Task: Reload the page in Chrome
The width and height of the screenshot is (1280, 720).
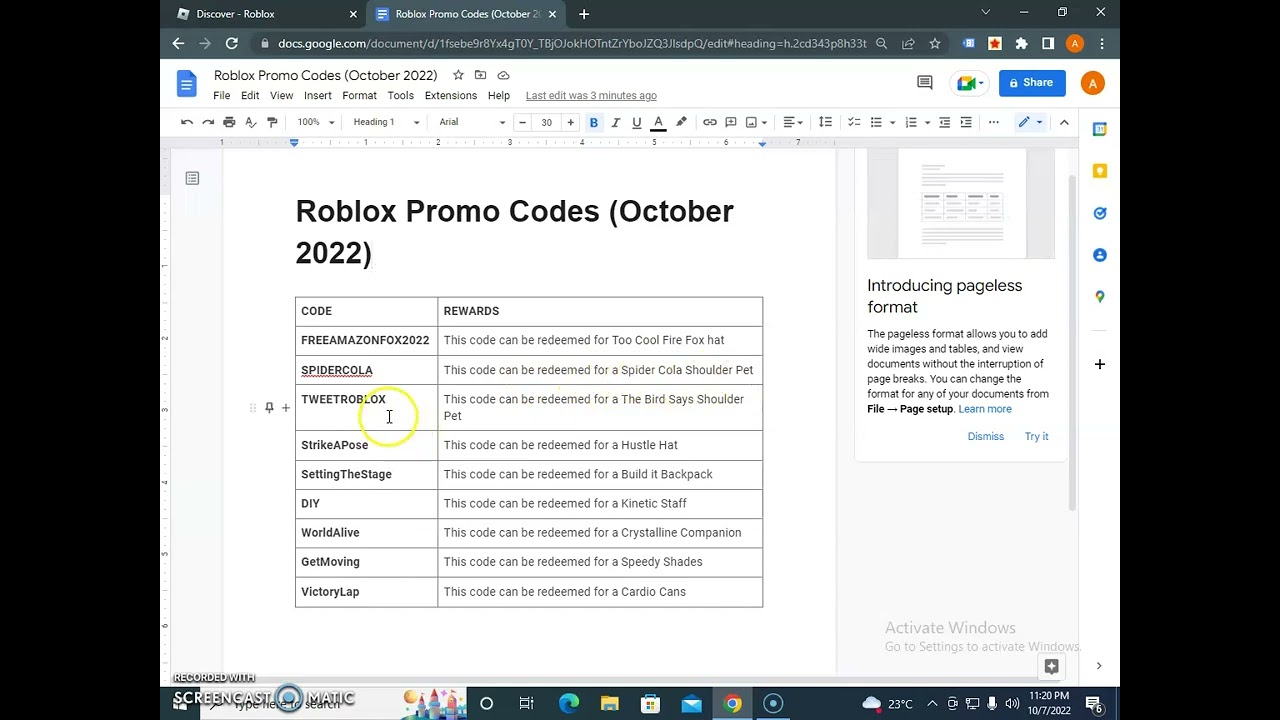Action: coord(232,43)
